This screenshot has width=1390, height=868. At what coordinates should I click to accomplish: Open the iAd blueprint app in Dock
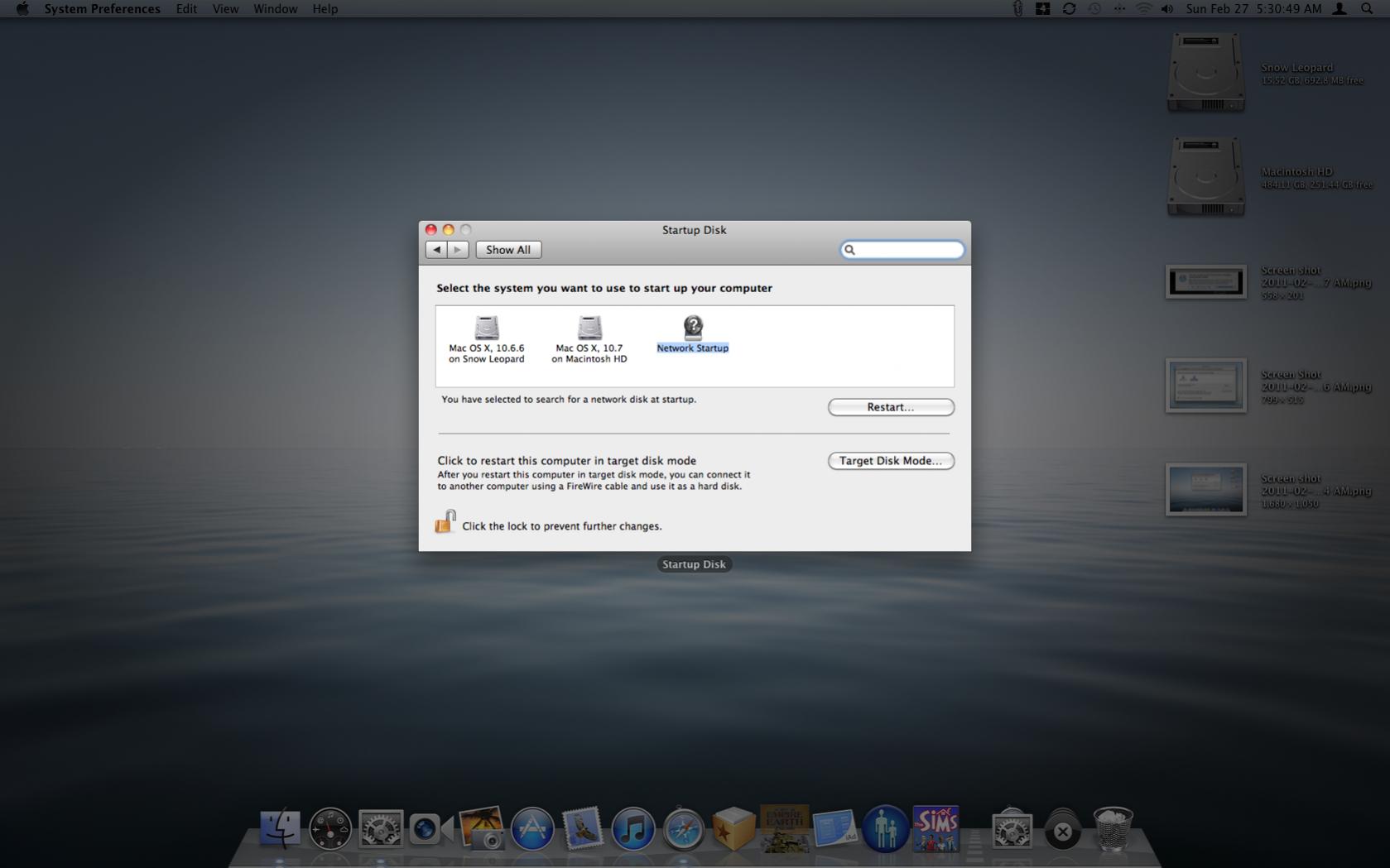click(835, 828)
